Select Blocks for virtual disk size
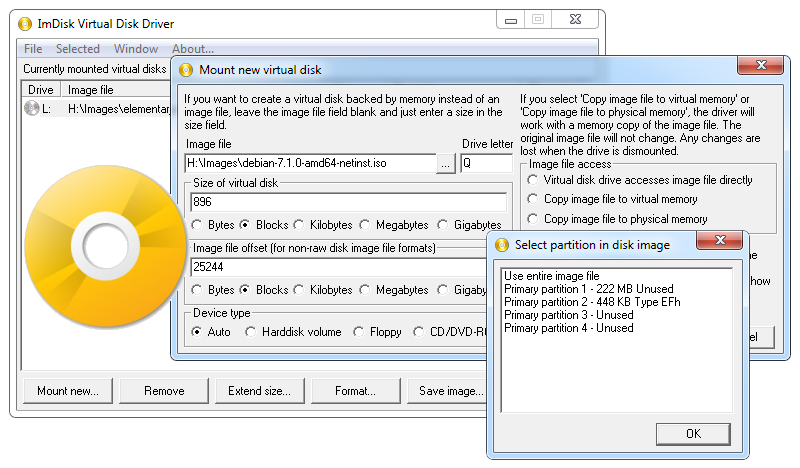800x468 pixels. 264,225
